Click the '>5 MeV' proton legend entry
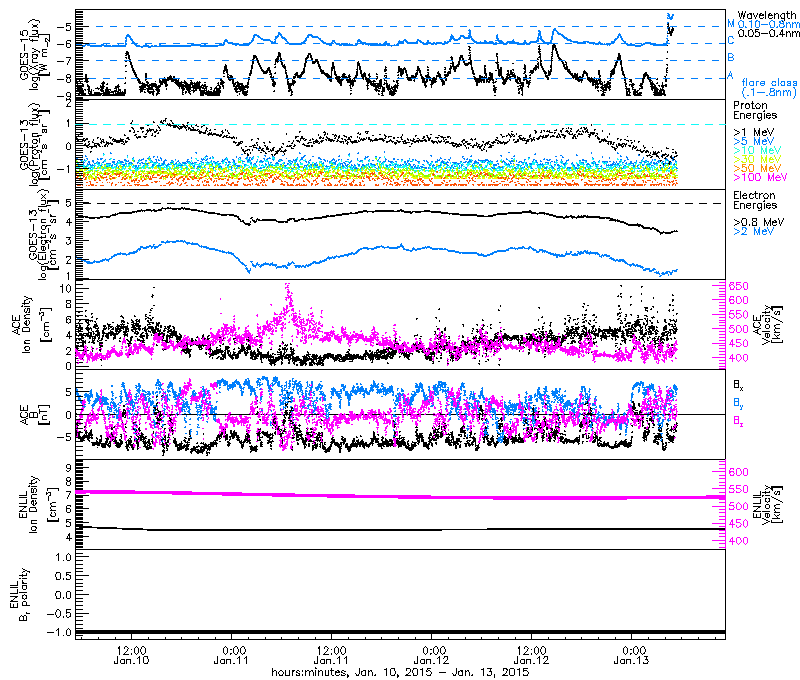 754,141
